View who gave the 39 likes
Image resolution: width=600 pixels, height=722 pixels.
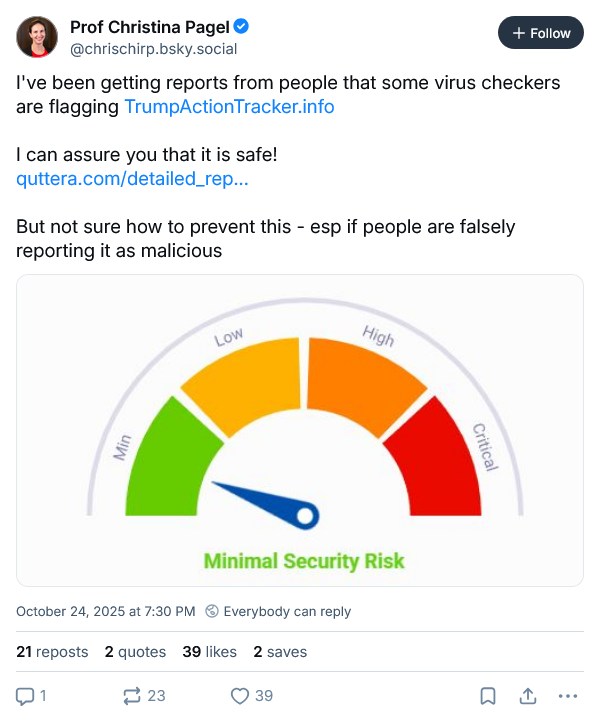(209, 651)
